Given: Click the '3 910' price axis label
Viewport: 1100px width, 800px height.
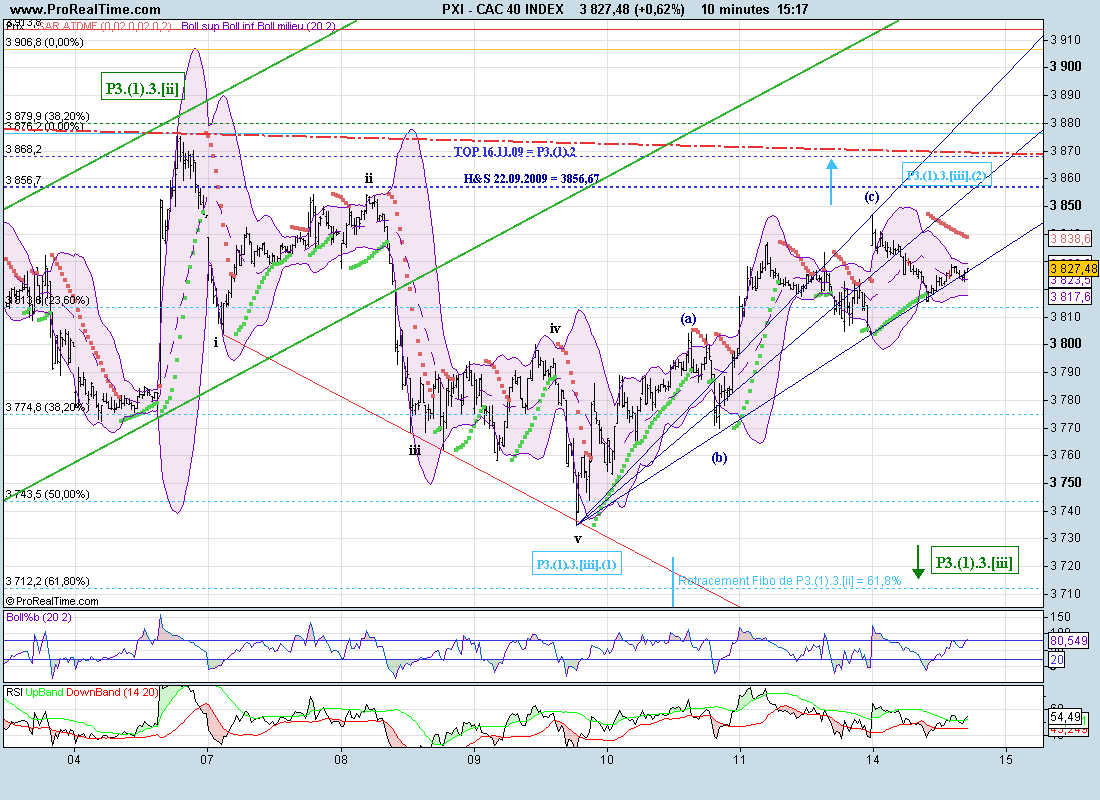Looking at the screenshot, I should click(x=1066, y=40).
